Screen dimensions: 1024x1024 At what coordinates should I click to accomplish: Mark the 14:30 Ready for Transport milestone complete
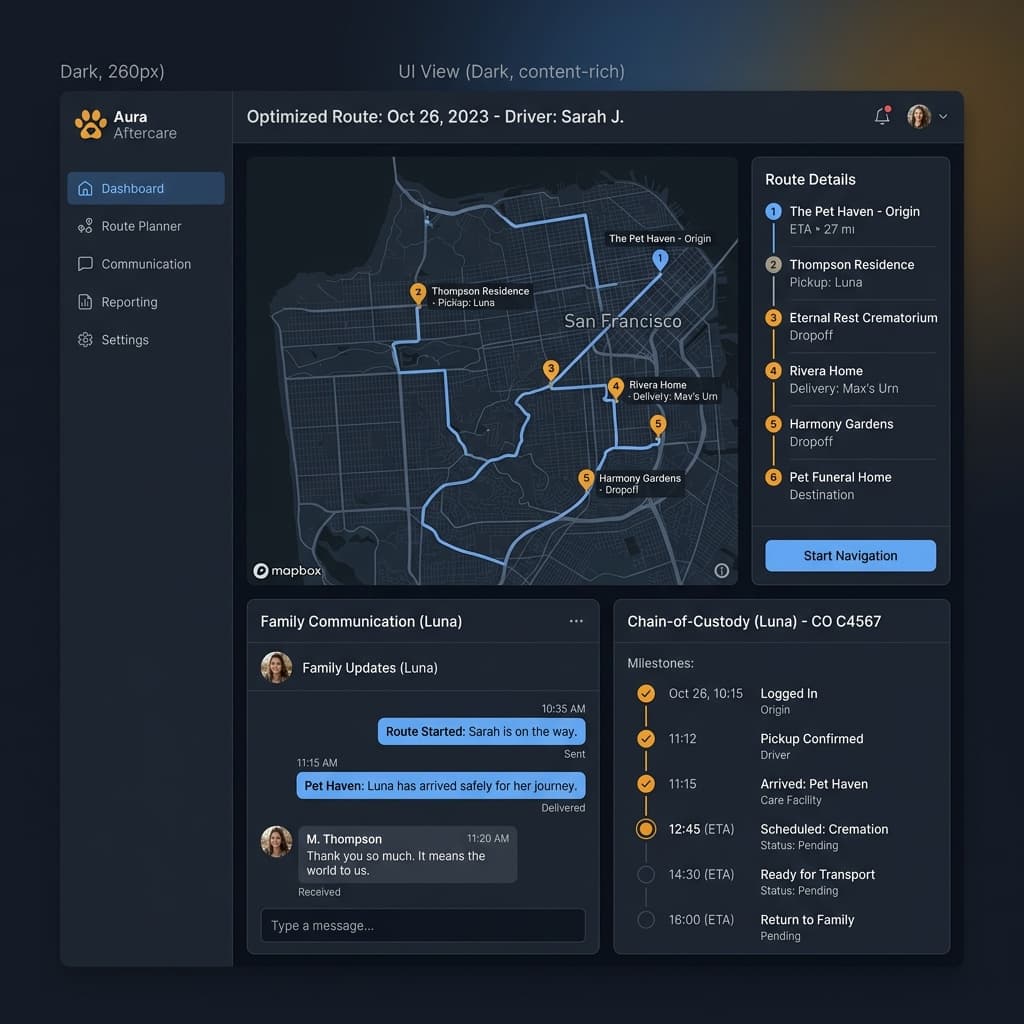645,874
